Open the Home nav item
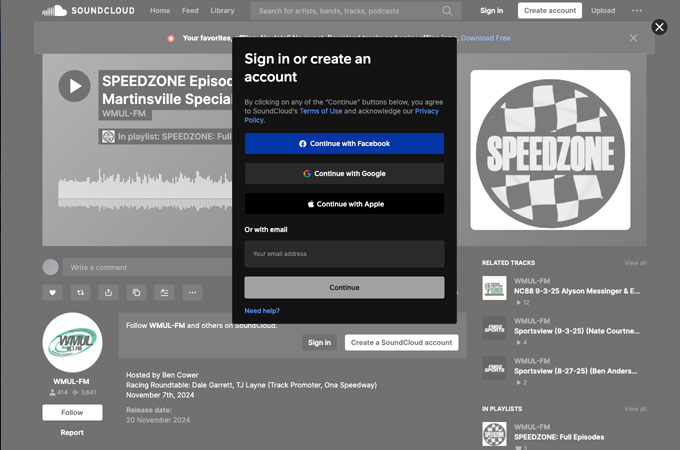680x450 pixels. click(160, 10)
